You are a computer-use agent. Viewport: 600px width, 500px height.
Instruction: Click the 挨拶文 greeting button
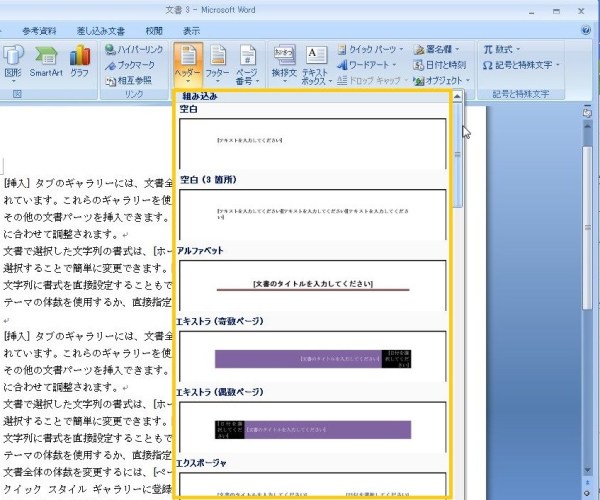(x=284, y=62)
